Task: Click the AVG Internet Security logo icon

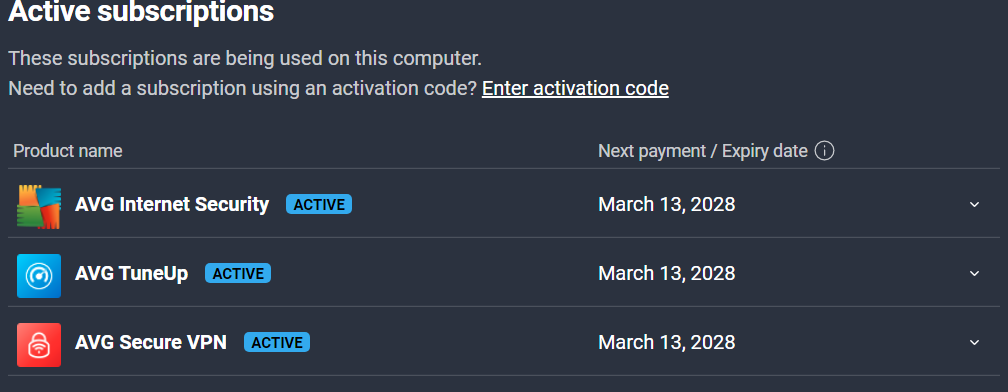Action: coord(39,206)
